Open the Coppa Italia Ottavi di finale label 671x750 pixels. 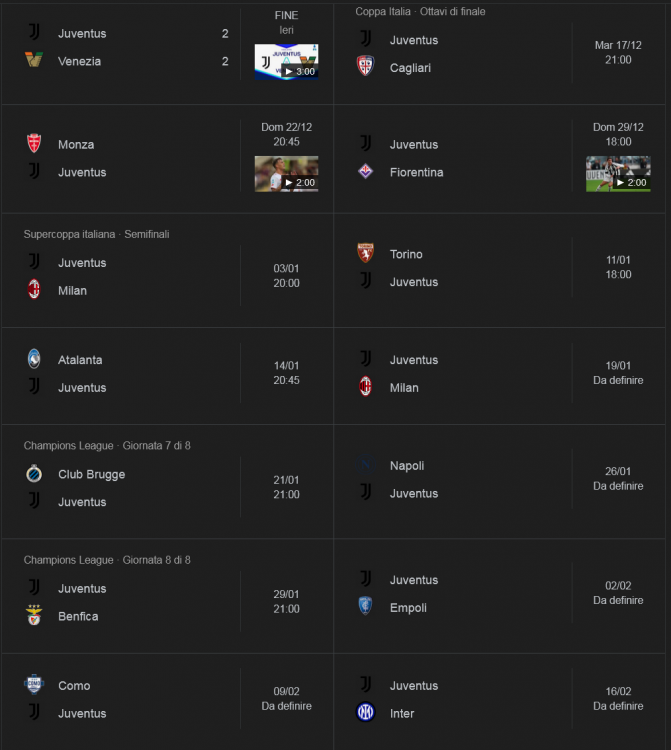(420, 11)
